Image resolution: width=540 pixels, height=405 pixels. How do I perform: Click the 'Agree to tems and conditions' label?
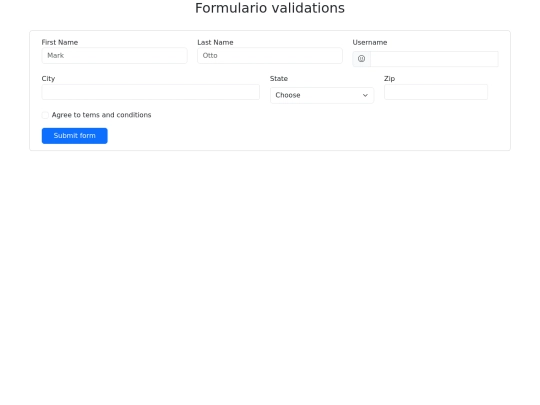click(101, 115)
